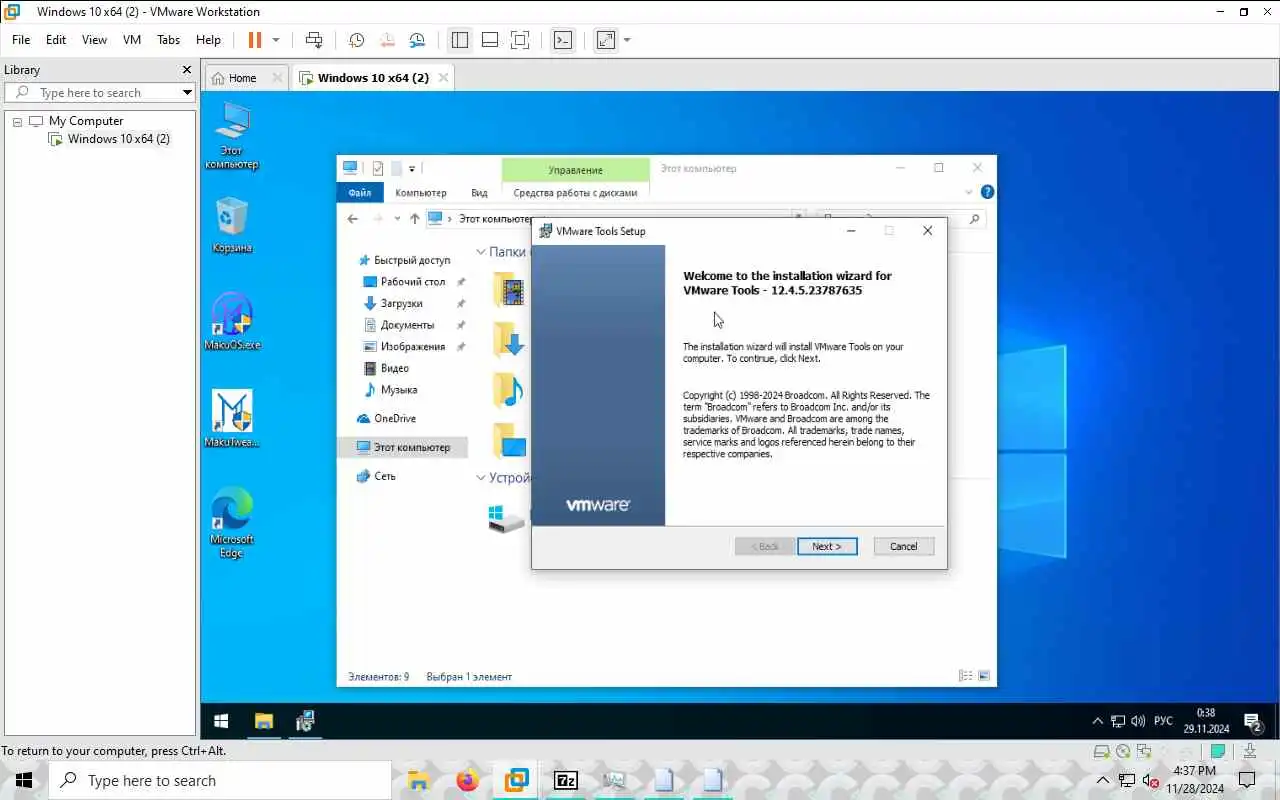Screen dimensions: 1280x800
Task: Switch to the Home tab
Action: tap(241, 78)
